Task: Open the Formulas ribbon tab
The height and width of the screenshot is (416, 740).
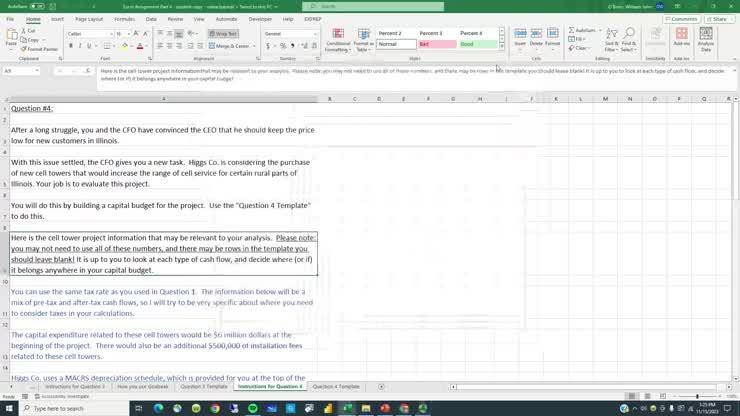Action: (x=124, y=19)
